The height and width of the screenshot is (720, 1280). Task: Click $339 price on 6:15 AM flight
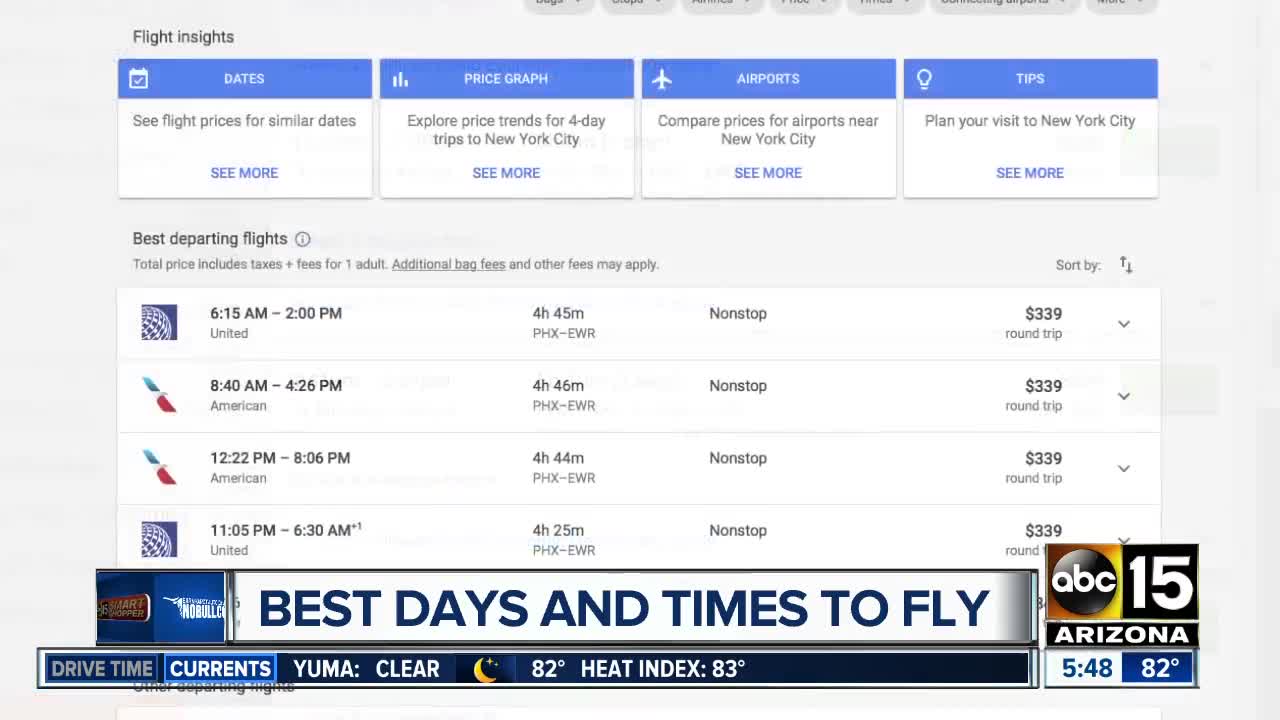coord(1043,314)
